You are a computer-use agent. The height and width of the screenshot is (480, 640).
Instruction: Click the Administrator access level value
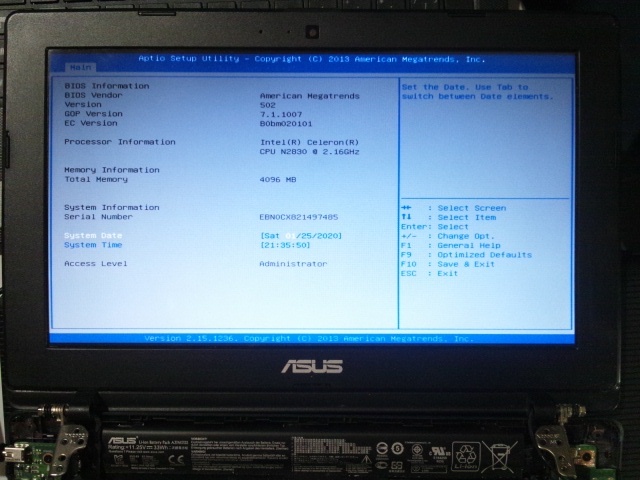tap(293, 264)
